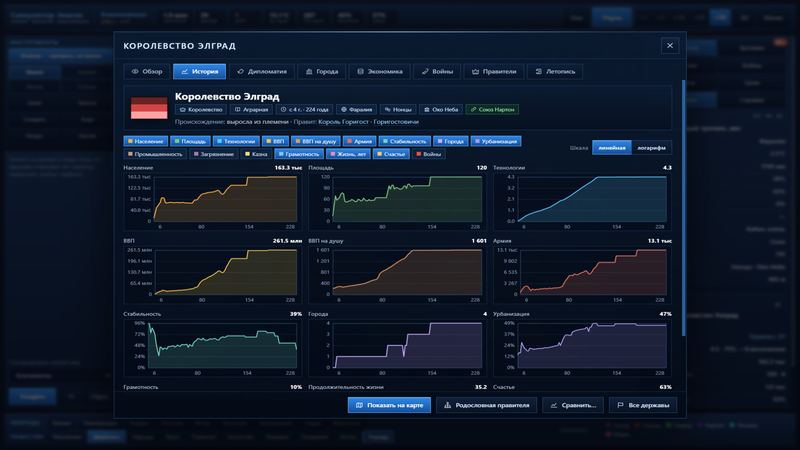
Task: Click the Элград kingdom flag
Action: (149, 108)
